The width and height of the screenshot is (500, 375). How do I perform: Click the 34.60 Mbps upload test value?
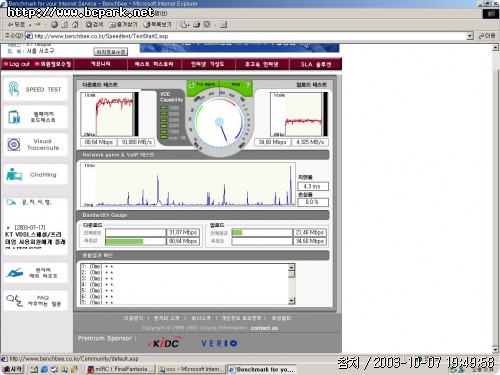coord(272,142)
